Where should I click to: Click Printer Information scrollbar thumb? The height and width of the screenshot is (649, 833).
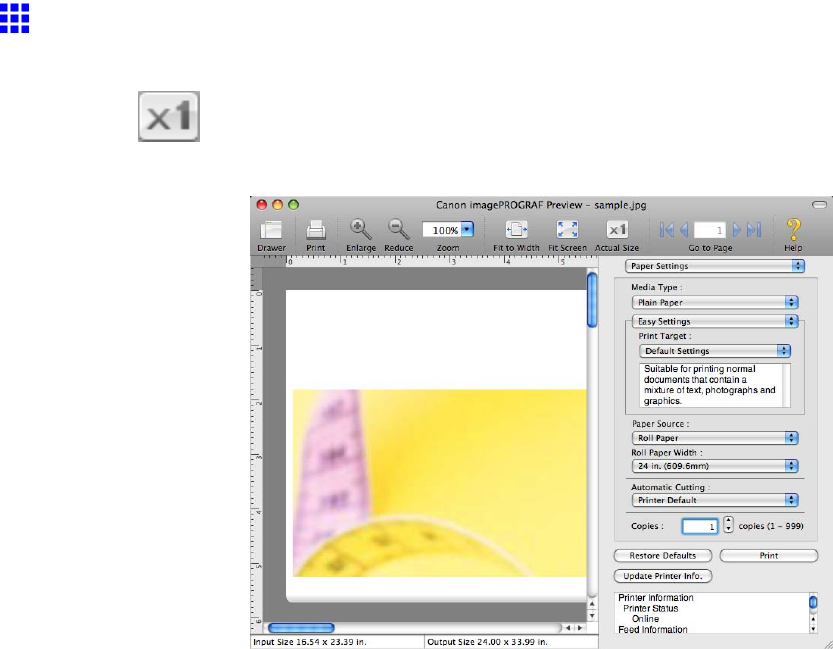coord(813,602)
